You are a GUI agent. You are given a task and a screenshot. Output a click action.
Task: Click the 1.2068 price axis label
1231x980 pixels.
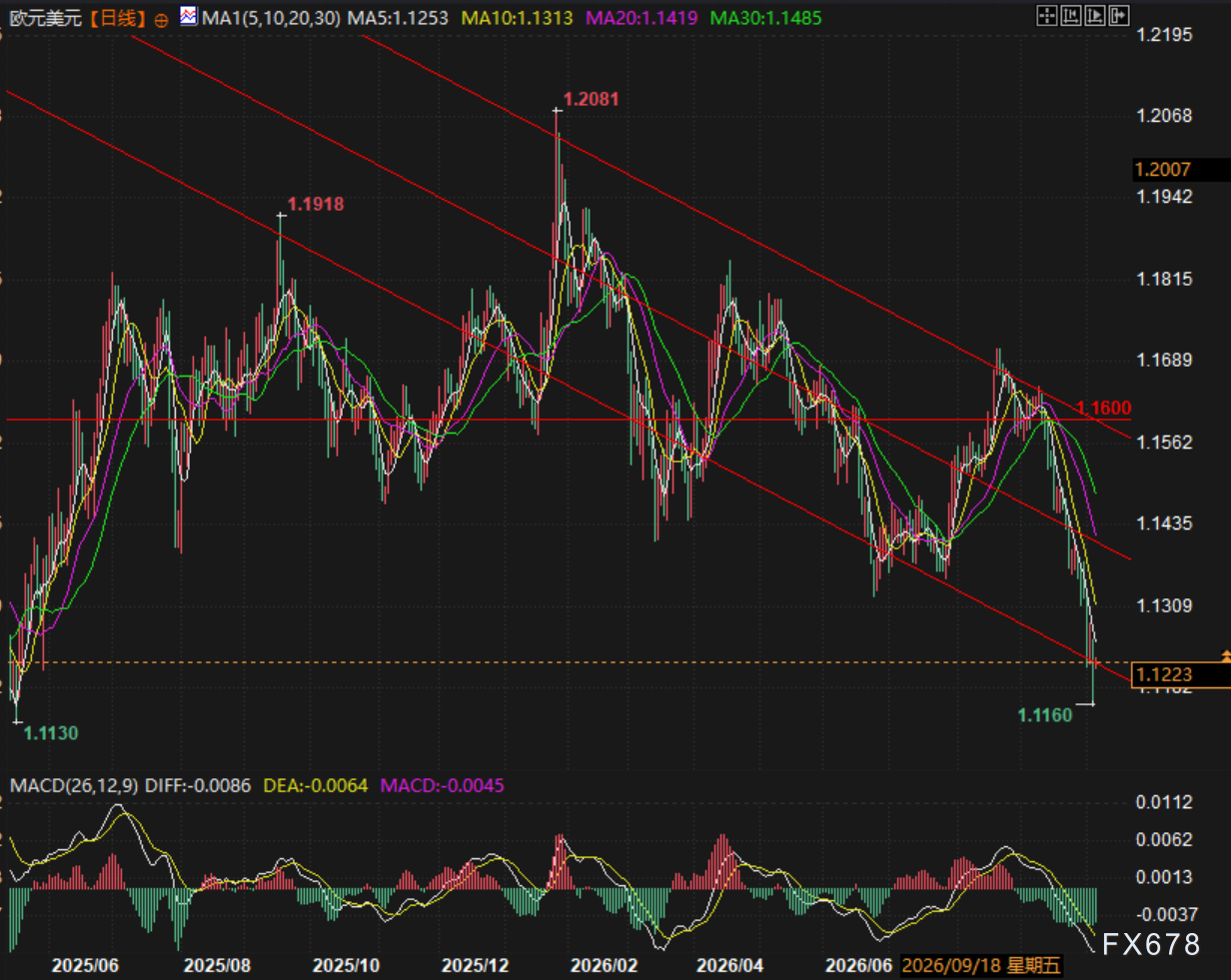pos(1165,116)
